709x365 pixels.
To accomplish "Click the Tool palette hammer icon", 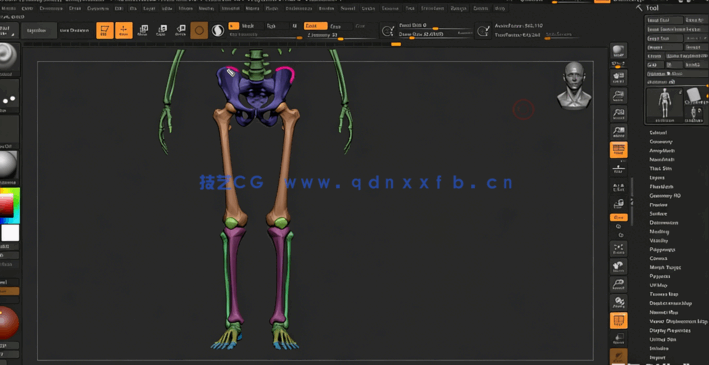I will (638, 8).
